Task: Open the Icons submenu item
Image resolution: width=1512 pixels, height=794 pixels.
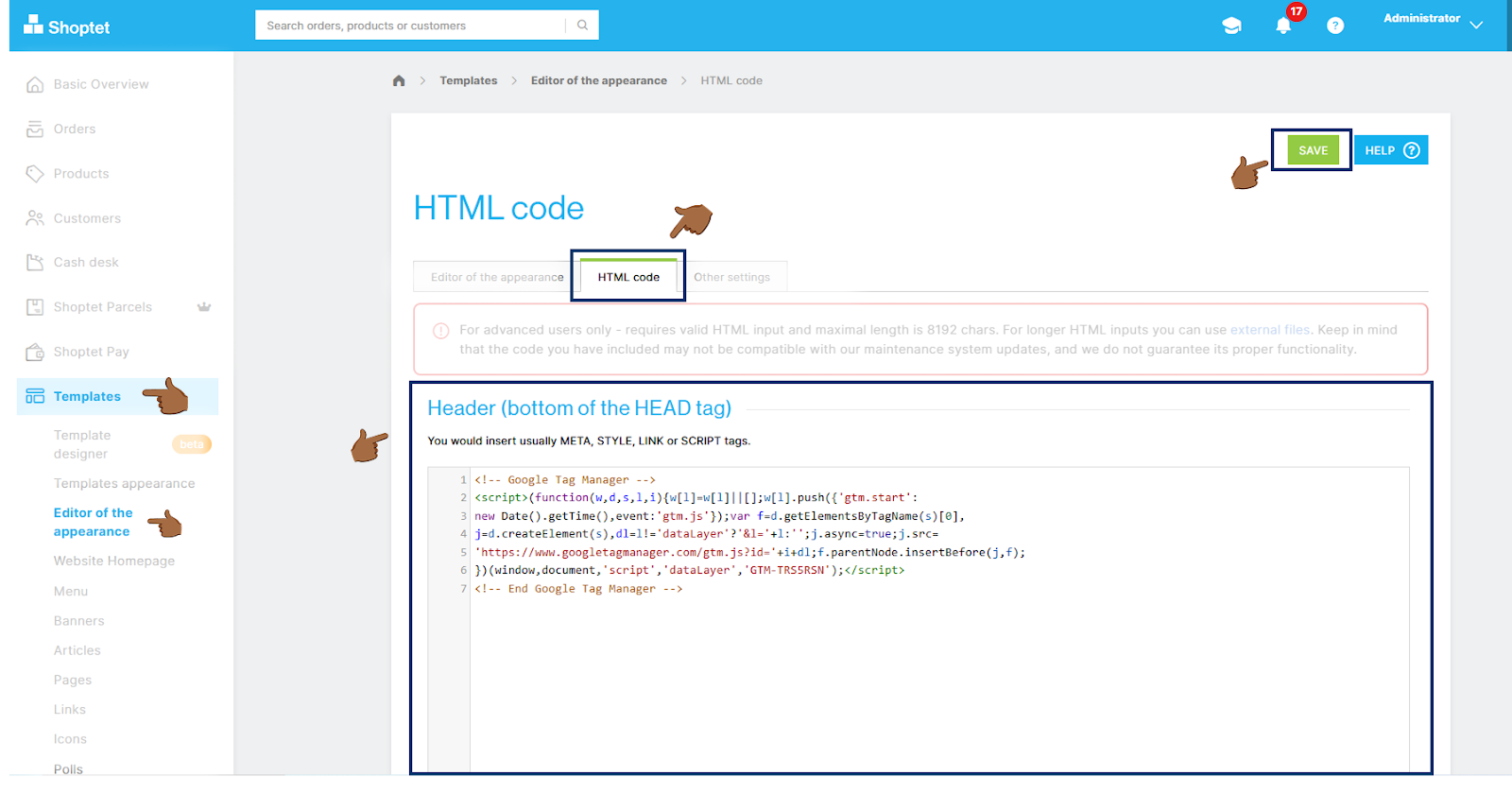Action: pos(70,739)
